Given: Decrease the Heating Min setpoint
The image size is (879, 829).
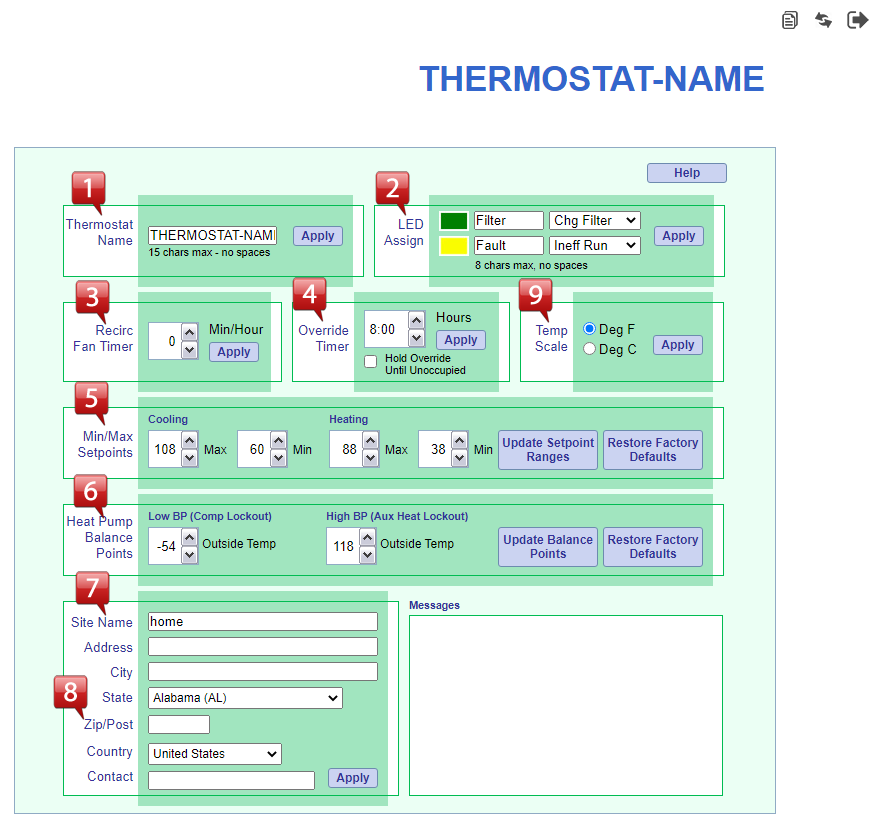Looking at the screenshot, I should click(459, 458).
